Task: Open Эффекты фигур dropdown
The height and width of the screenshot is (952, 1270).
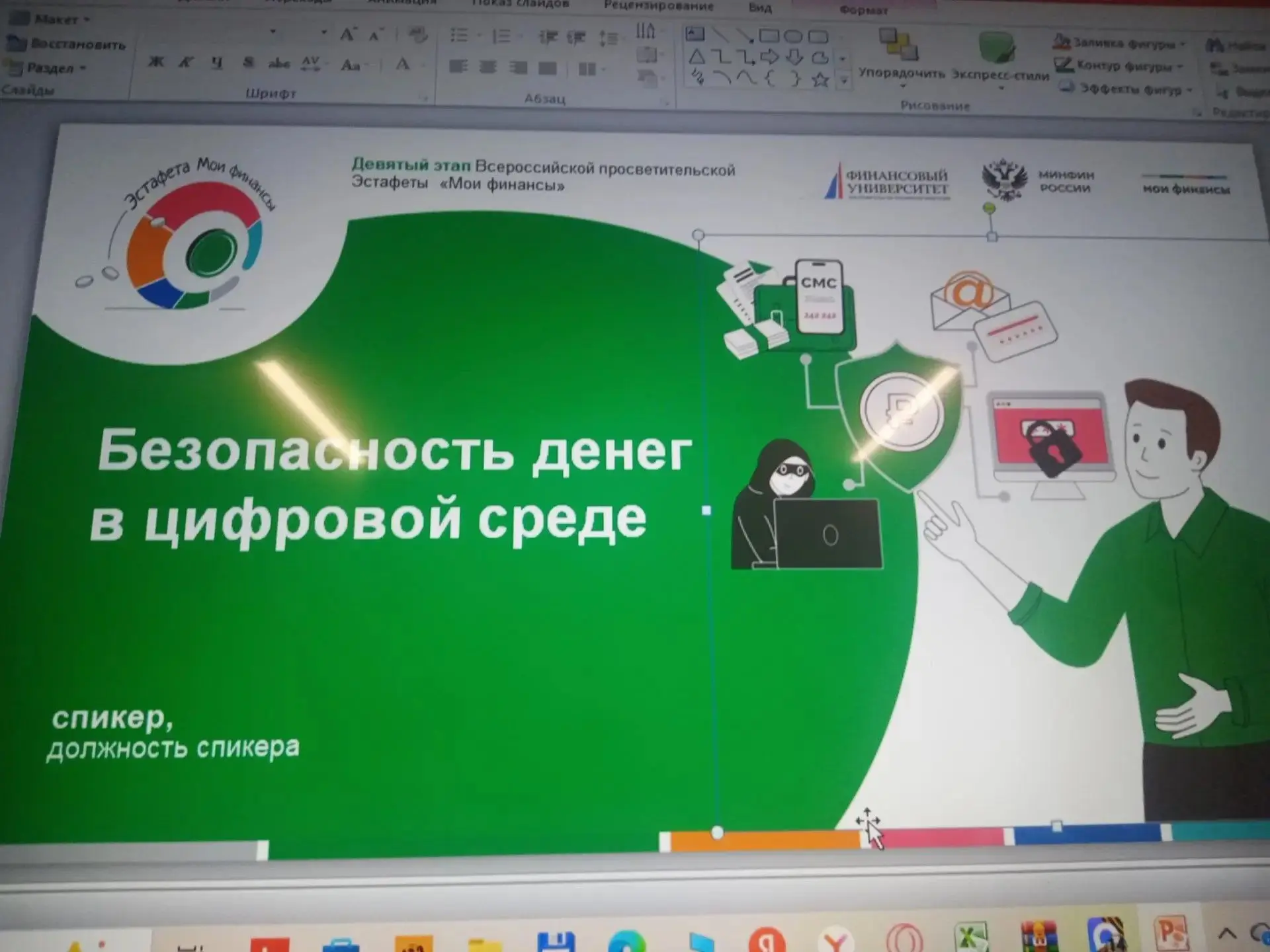Action: pyautogui.click(x=1126, y=89)
